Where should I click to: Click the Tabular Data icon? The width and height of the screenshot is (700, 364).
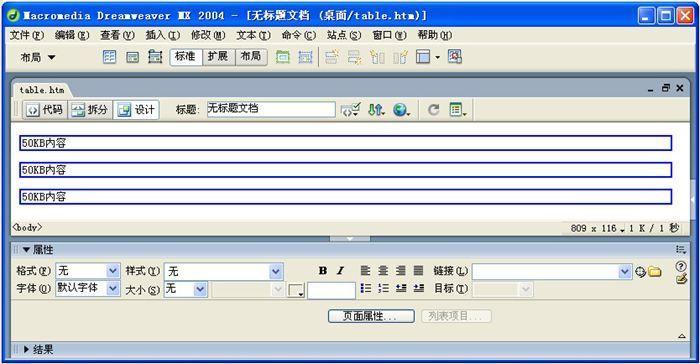point(454,57)
